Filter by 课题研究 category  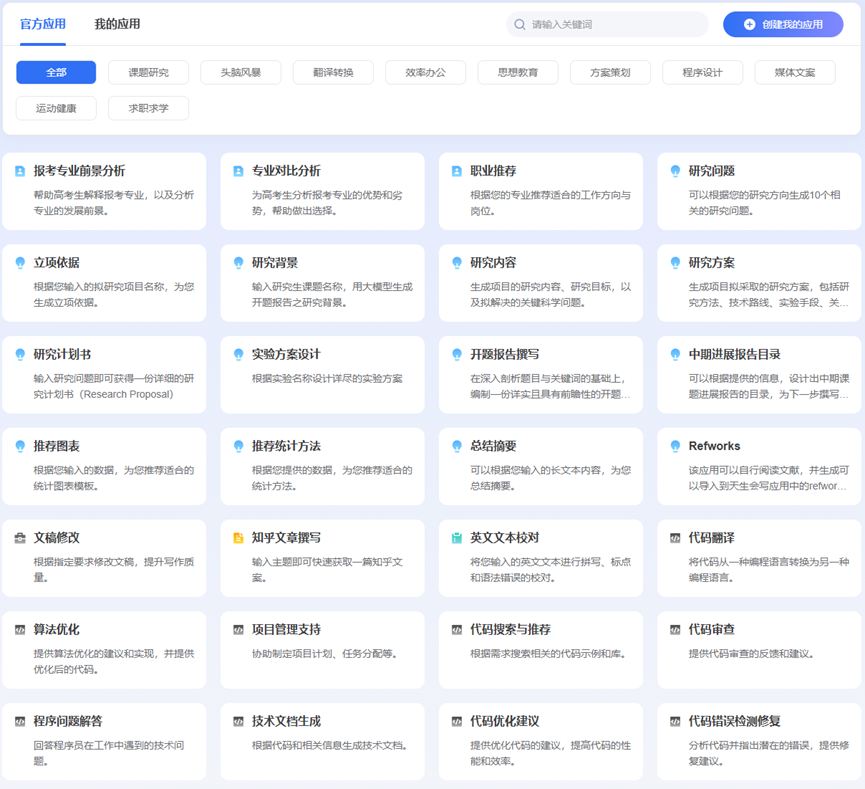(x=148, y=72)
